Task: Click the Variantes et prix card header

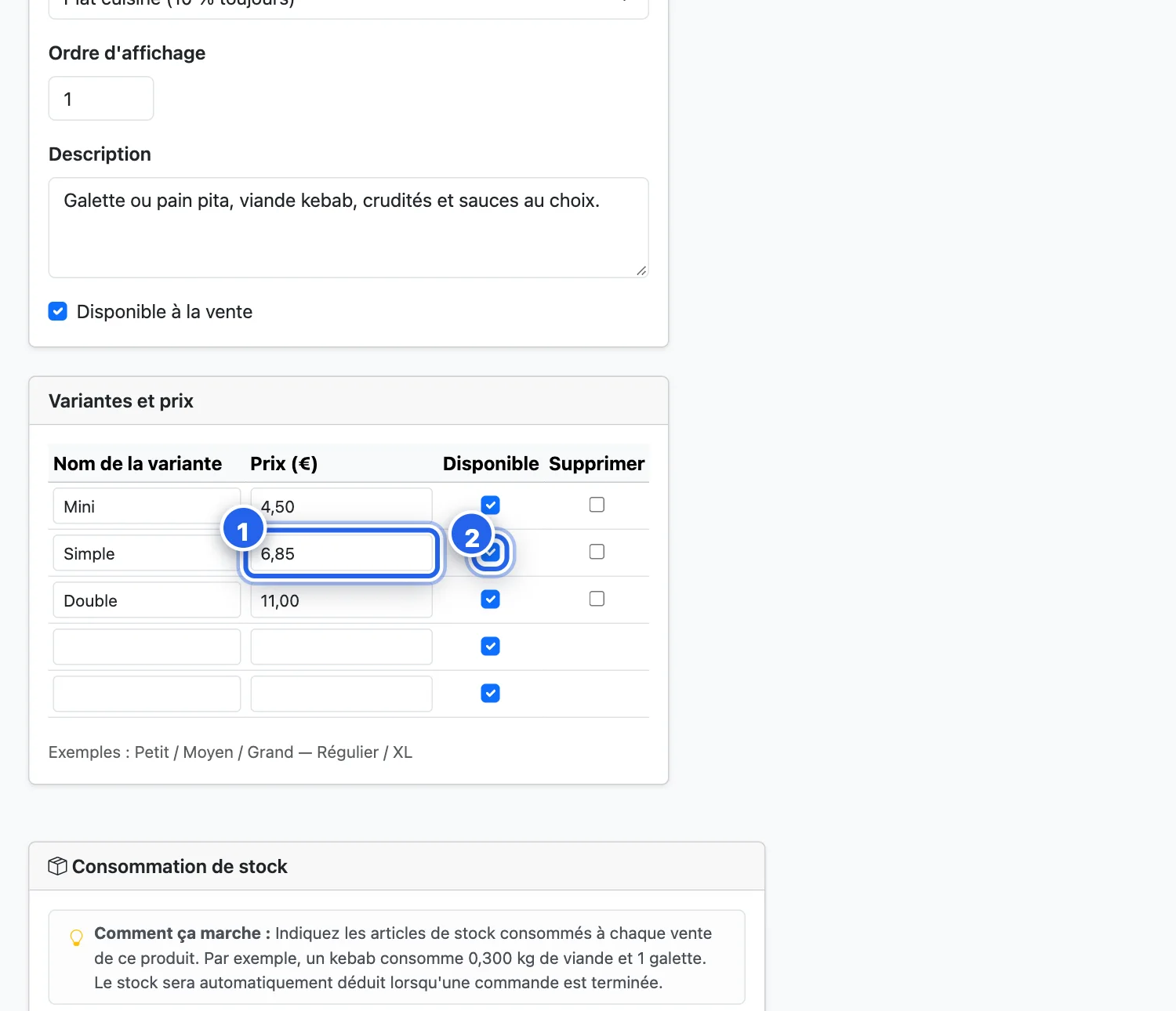Action: (x=349, y=401)
